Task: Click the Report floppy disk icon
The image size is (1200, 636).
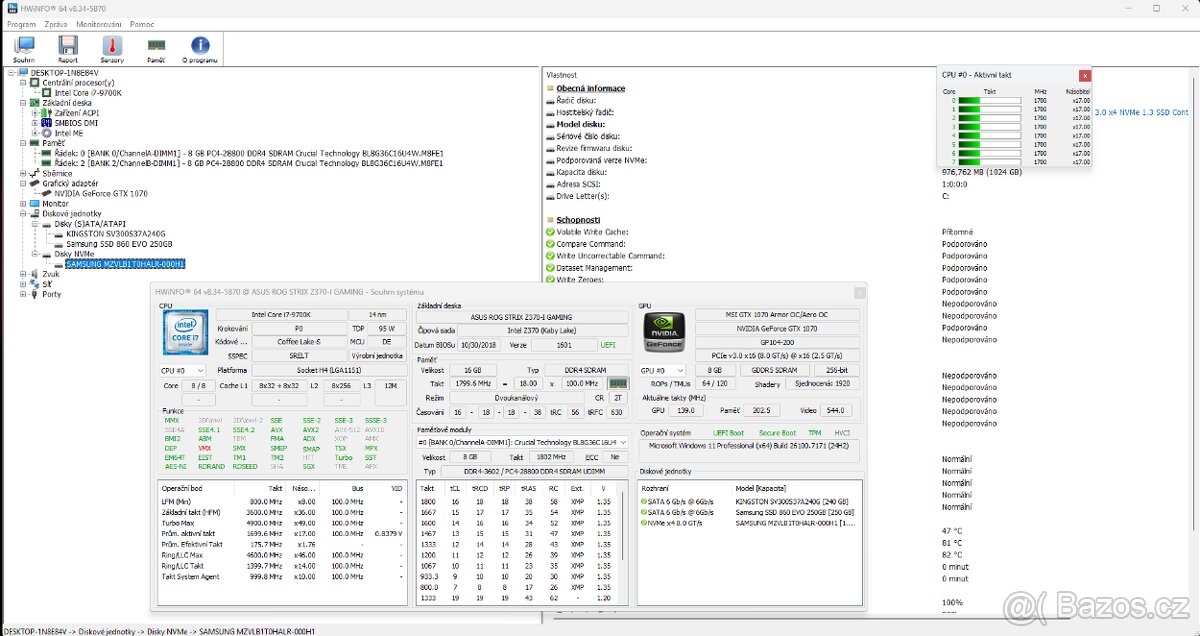Action: [x=67, y=45]
